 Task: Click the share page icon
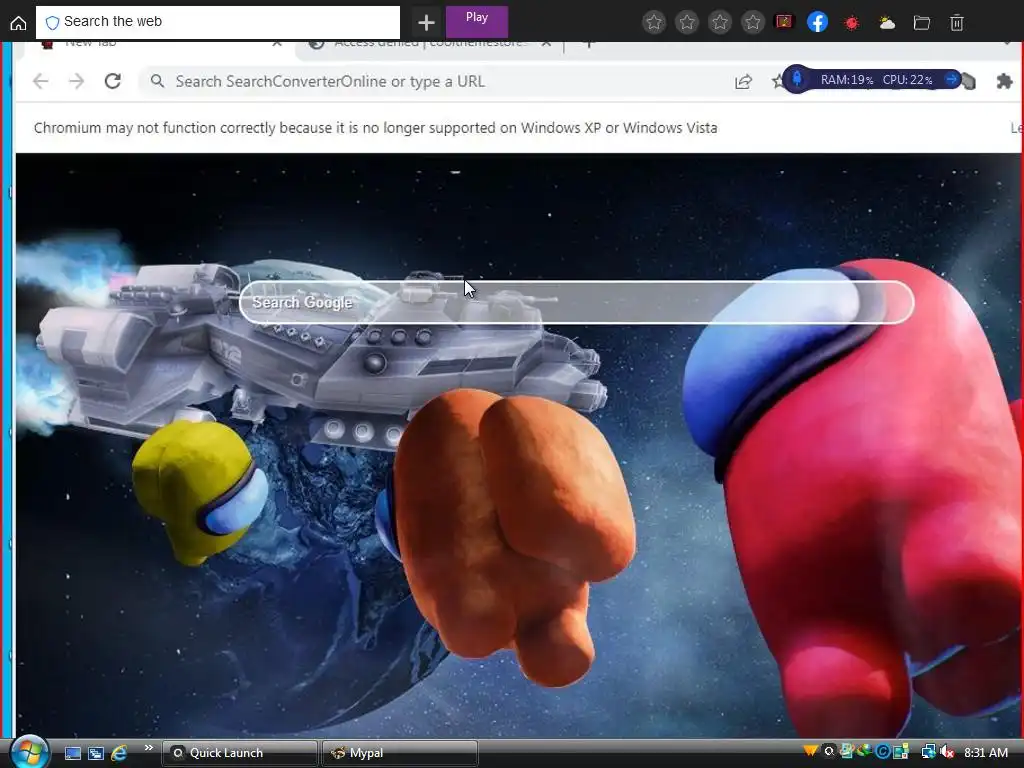pos(743,82)
